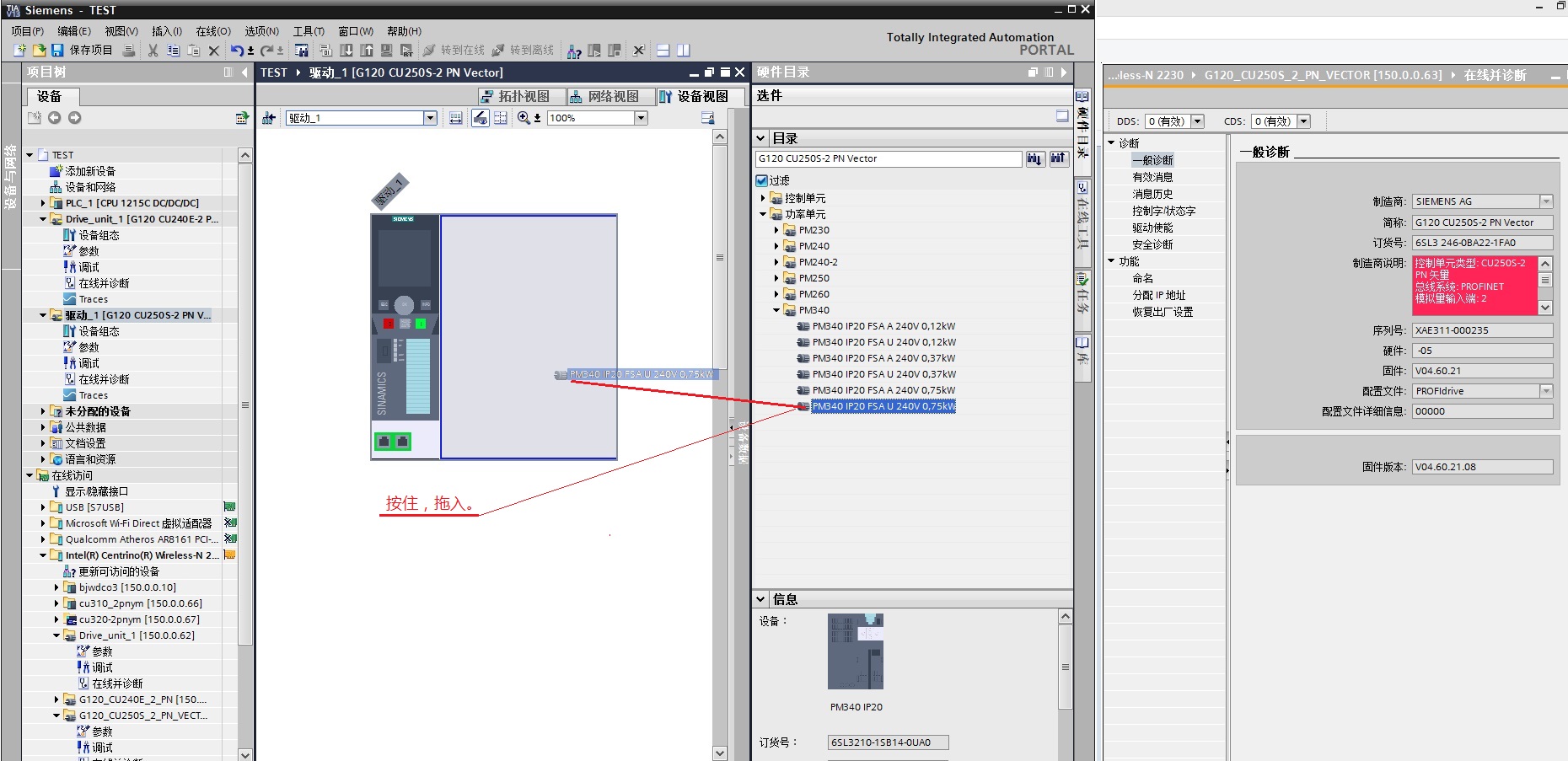1568x761 pixels.
Task: Select PM340 IP20 FSA A 240V 0,12kW
Action: point(883,326)
